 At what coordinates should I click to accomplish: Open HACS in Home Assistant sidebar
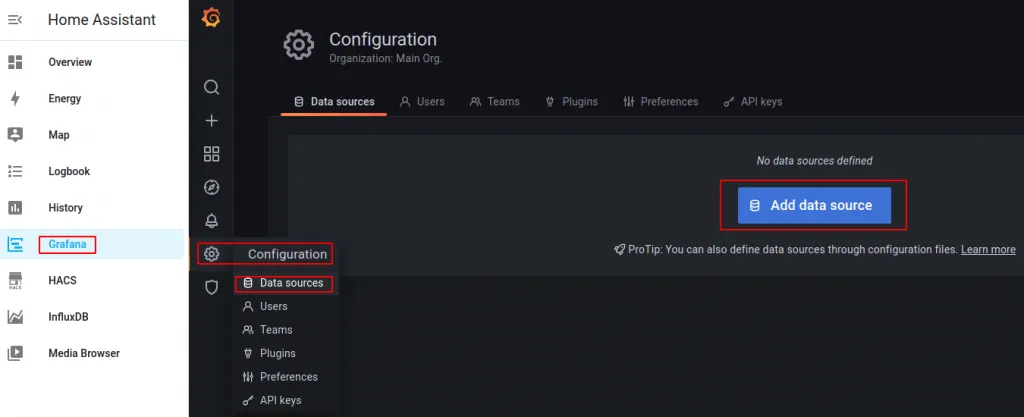[x=62, y=281]
